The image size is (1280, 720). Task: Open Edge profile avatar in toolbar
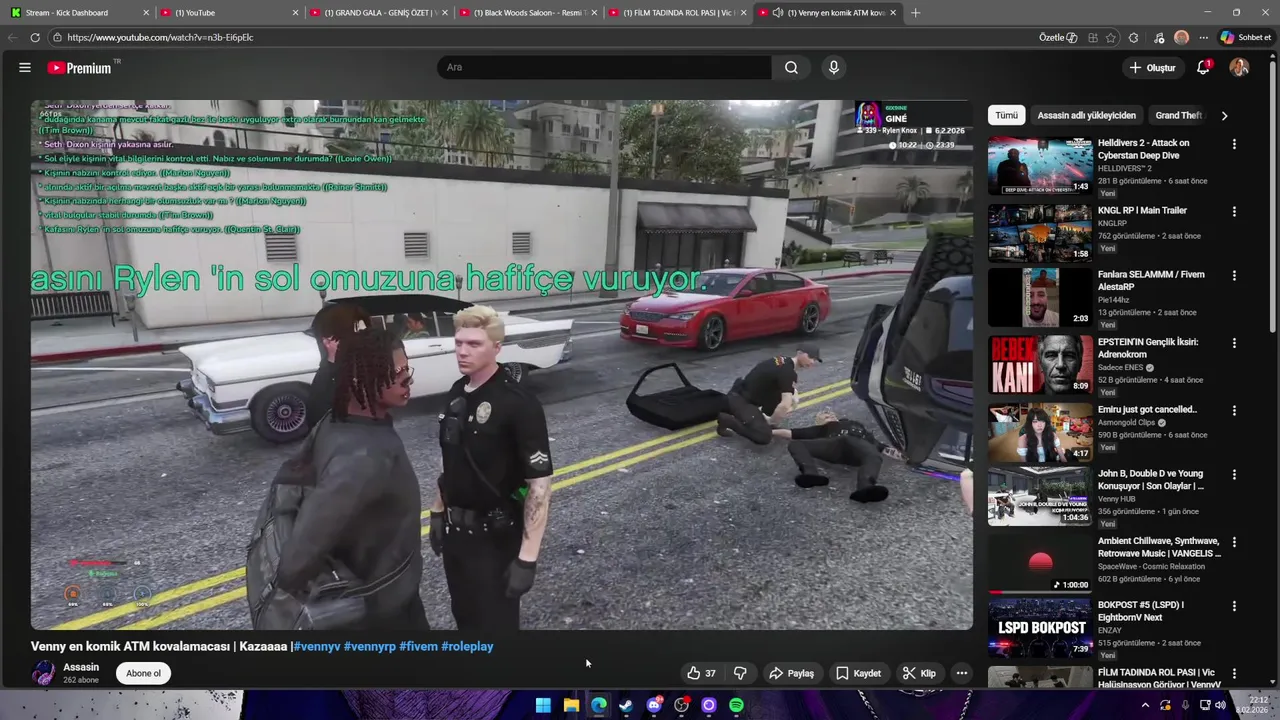1181,37
